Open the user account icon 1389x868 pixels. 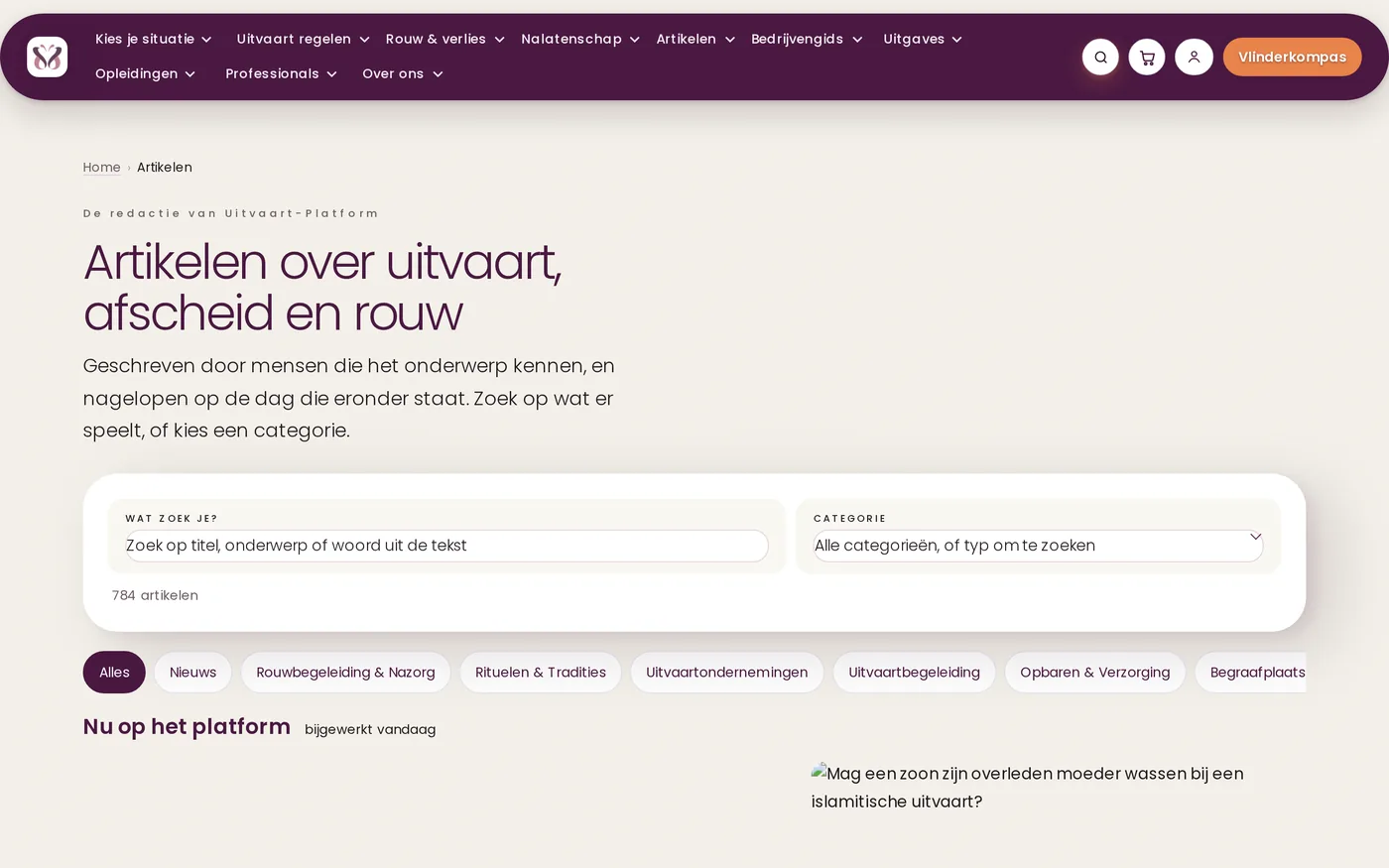[x=1194, y=57]
